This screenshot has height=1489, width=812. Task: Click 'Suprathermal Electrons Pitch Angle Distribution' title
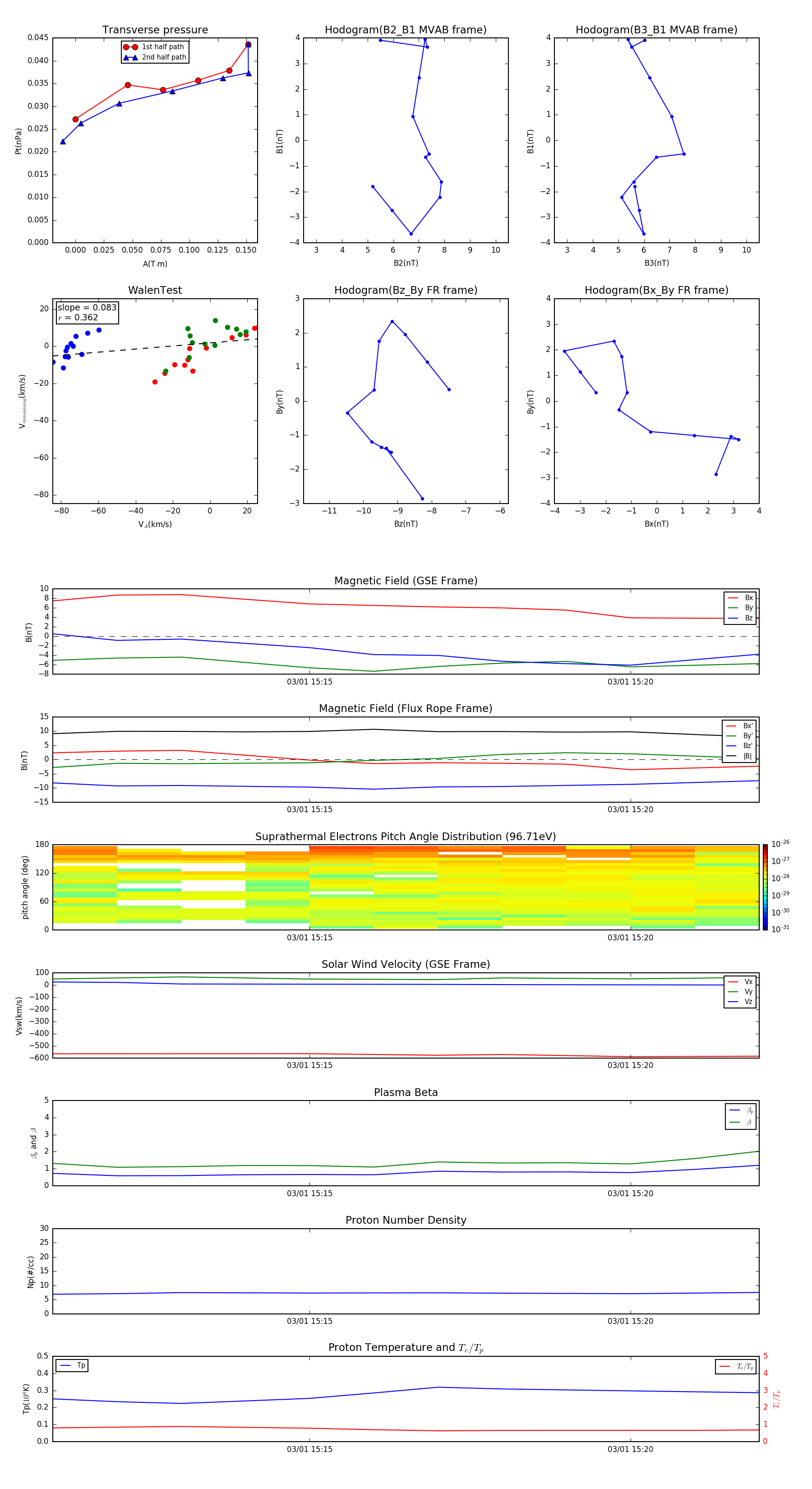[x=406, y=837]
